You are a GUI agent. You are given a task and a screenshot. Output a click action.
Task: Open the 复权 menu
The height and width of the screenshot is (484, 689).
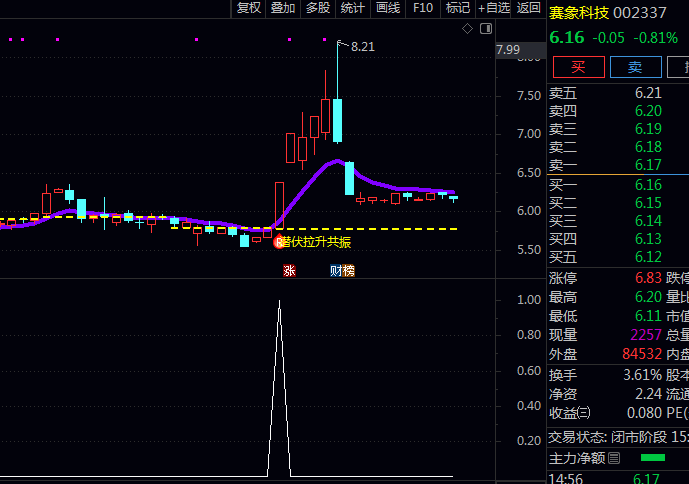pyautogui.click(x=248, y=8)
